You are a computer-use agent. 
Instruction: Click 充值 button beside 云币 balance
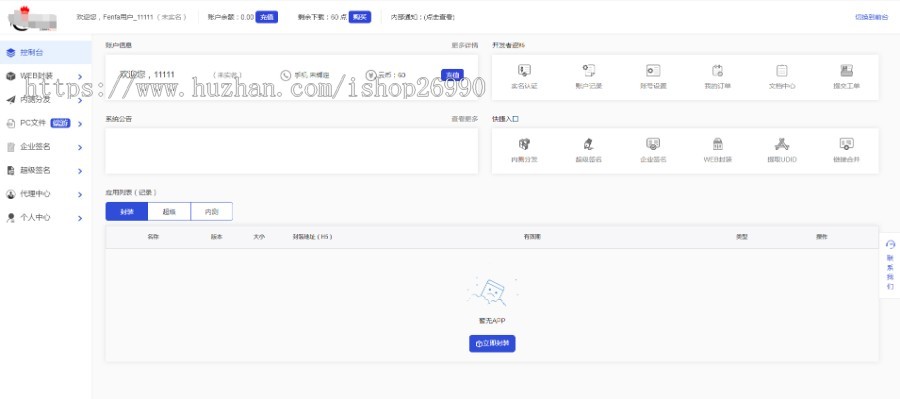point(452,75)
